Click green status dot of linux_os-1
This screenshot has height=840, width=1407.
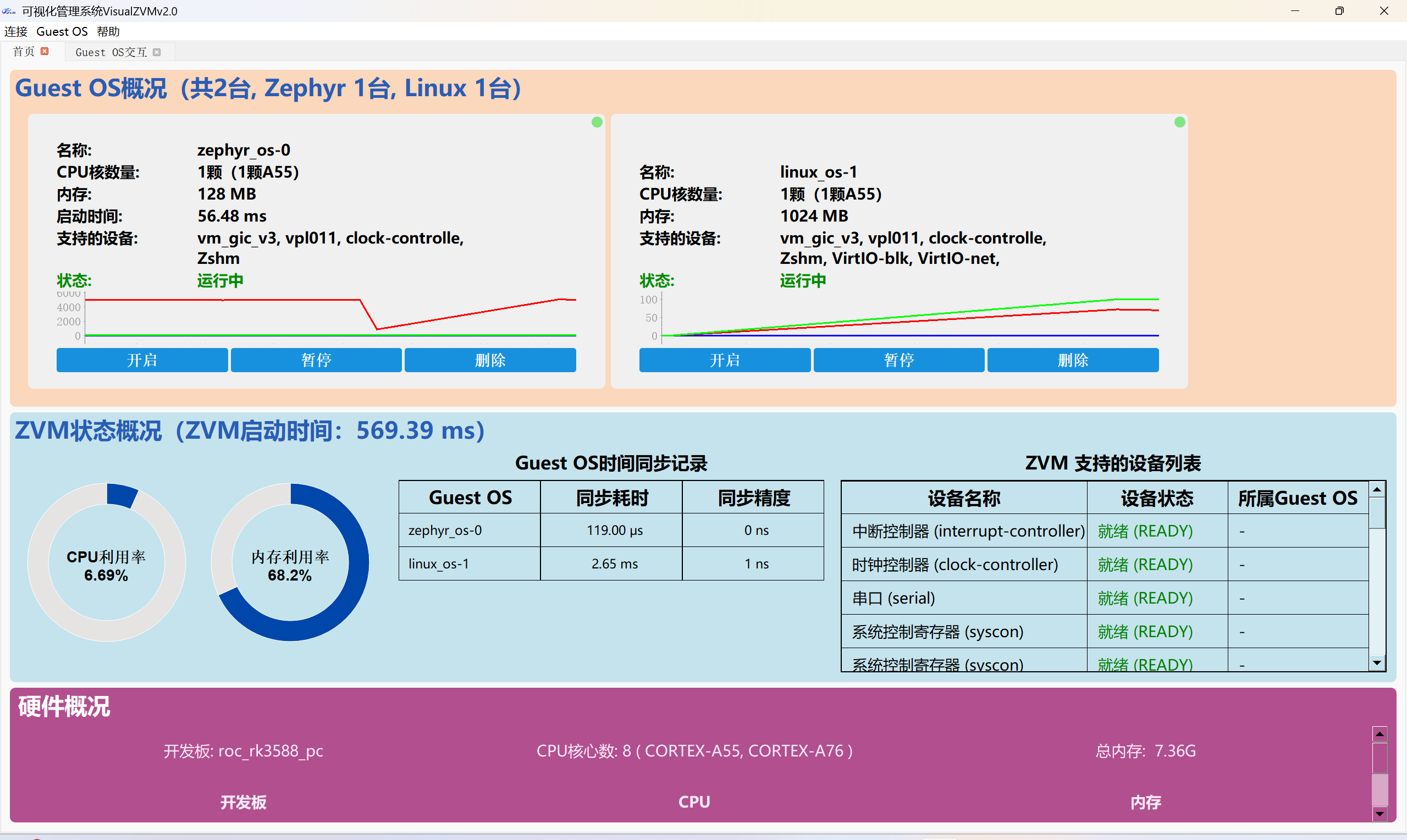pyautogui.click(x=1179, y=122)
